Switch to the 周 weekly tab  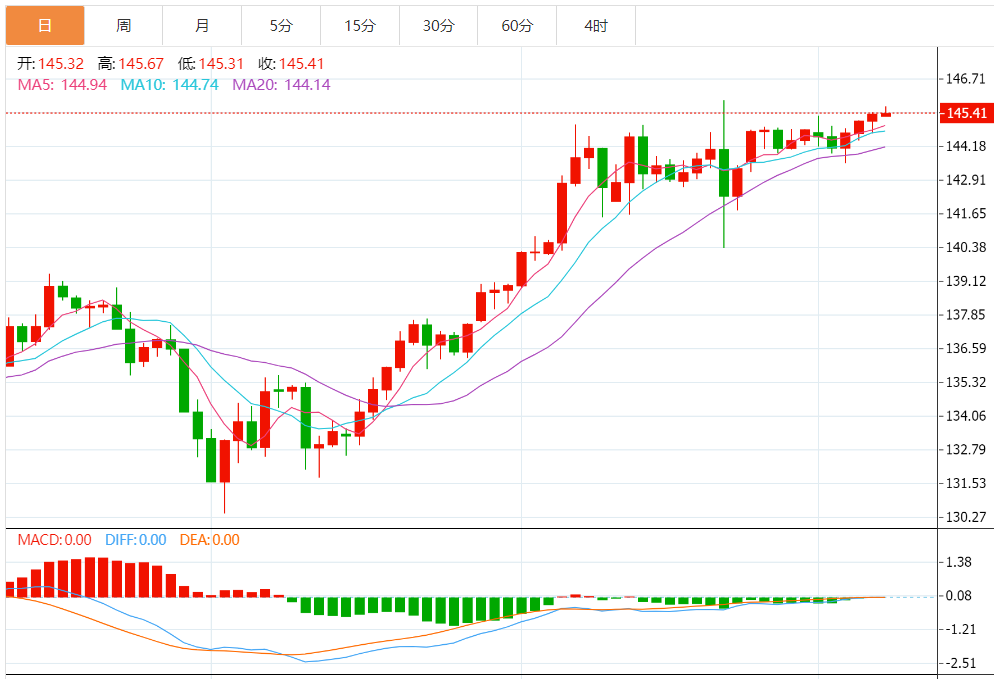pos(124,25)
